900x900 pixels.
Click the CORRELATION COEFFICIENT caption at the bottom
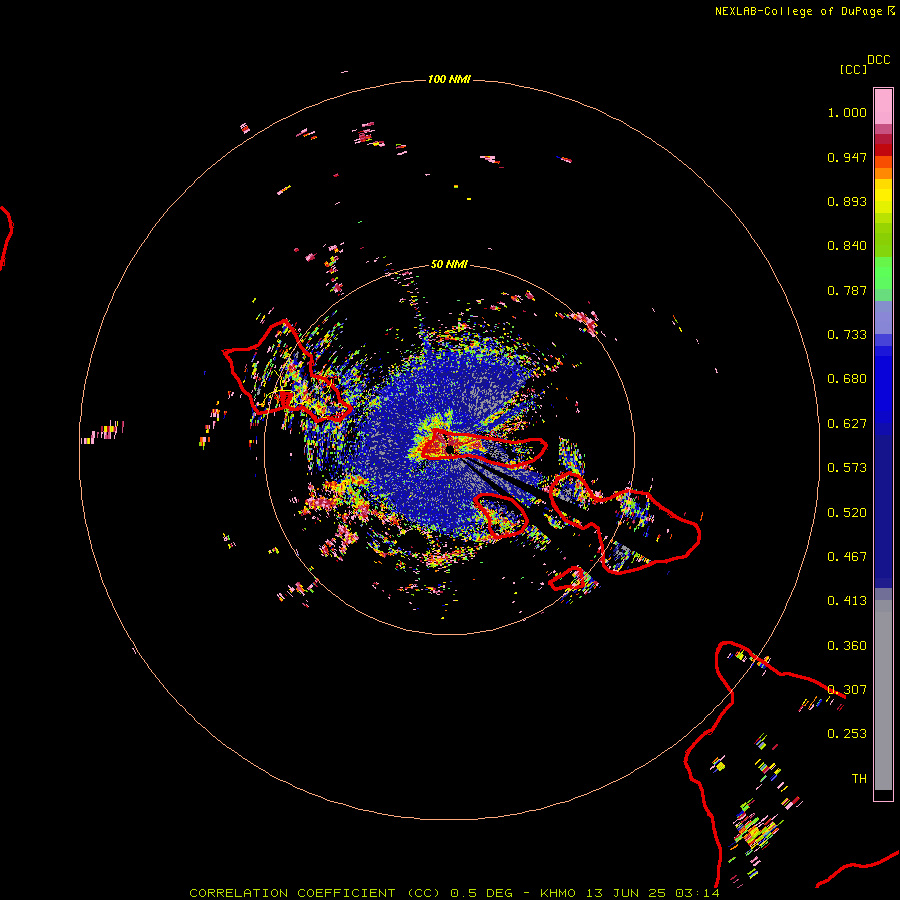pos(453,893)
